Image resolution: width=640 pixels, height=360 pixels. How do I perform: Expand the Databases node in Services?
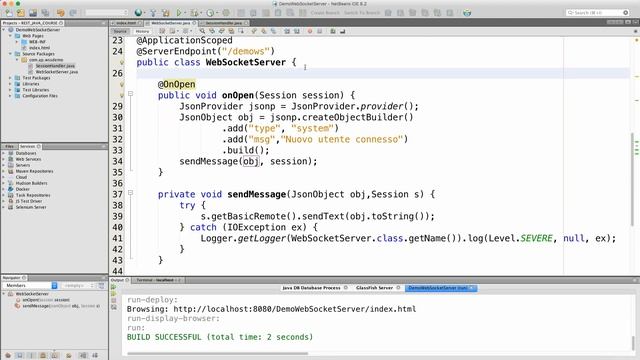click(x=4, y=153)
